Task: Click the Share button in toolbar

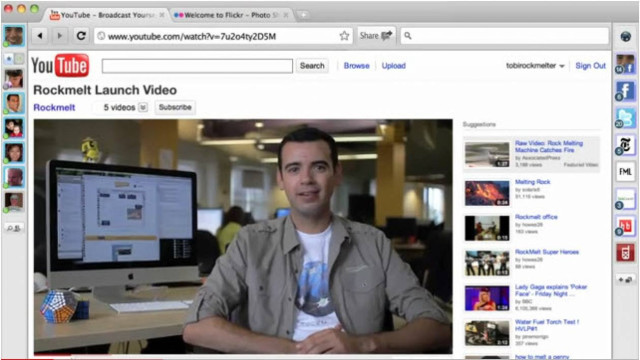Action: click(x=376, y=36)
